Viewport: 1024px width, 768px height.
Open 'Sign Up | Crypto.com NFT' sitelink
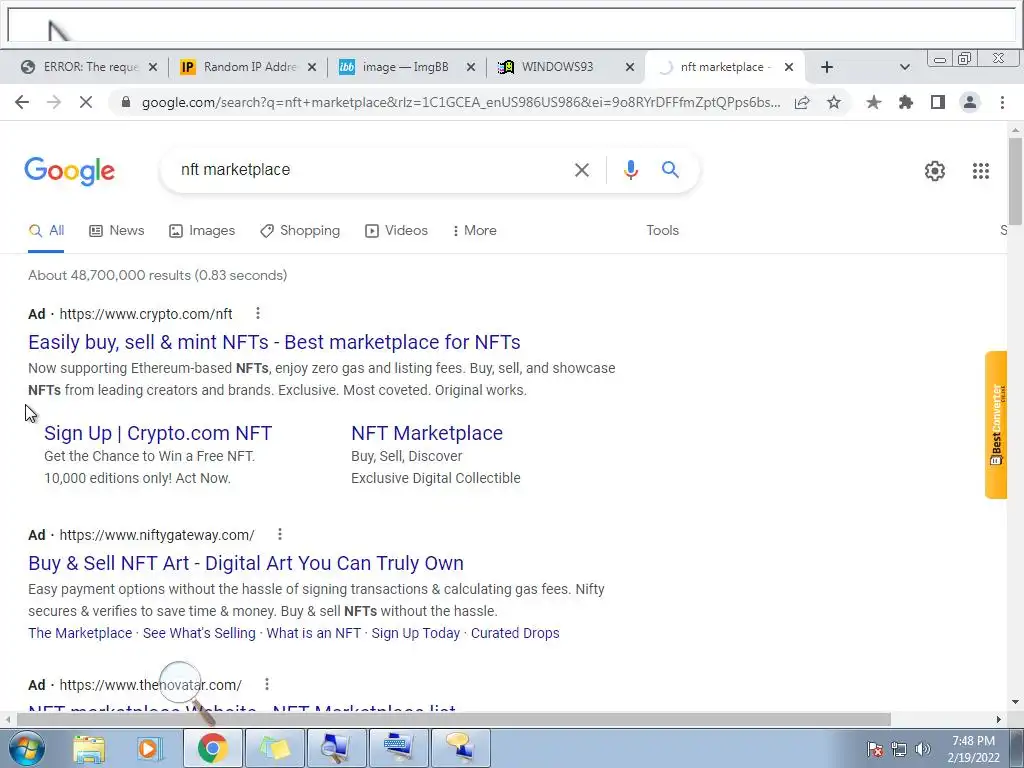point(158,433)
